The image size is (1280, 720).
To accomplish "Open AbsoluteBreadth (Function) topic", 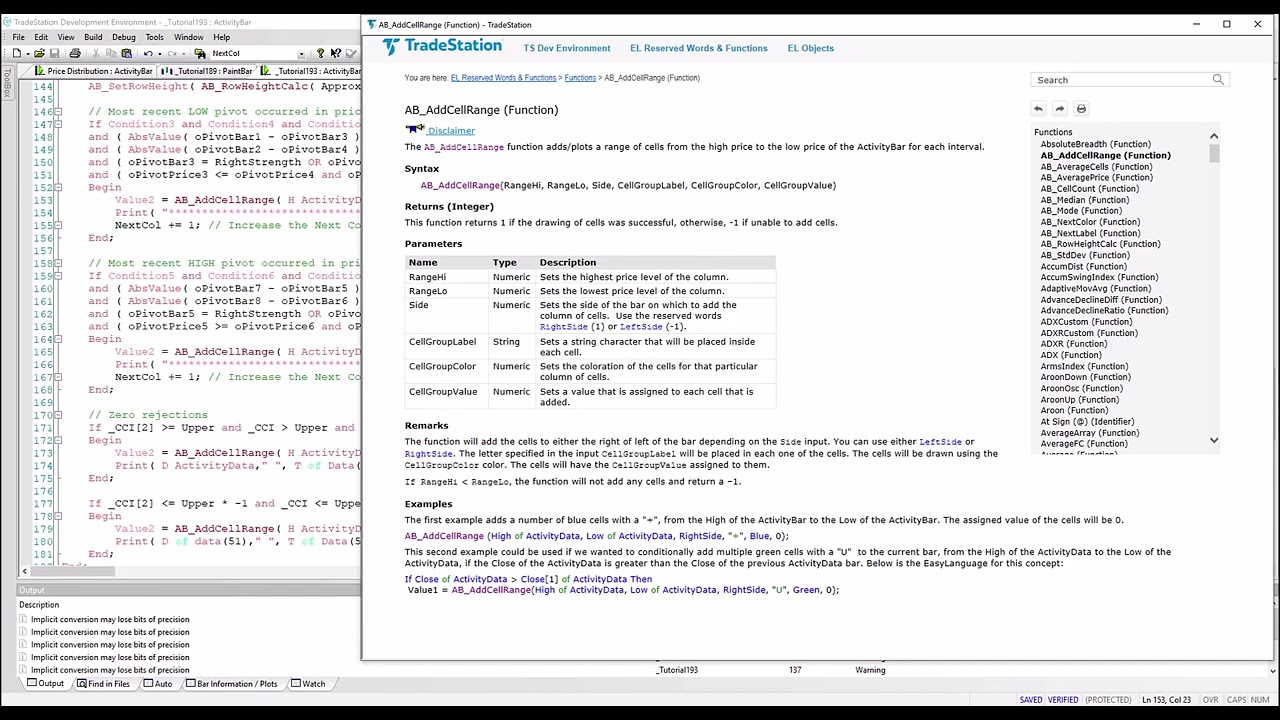I will tap(1095, 144).
